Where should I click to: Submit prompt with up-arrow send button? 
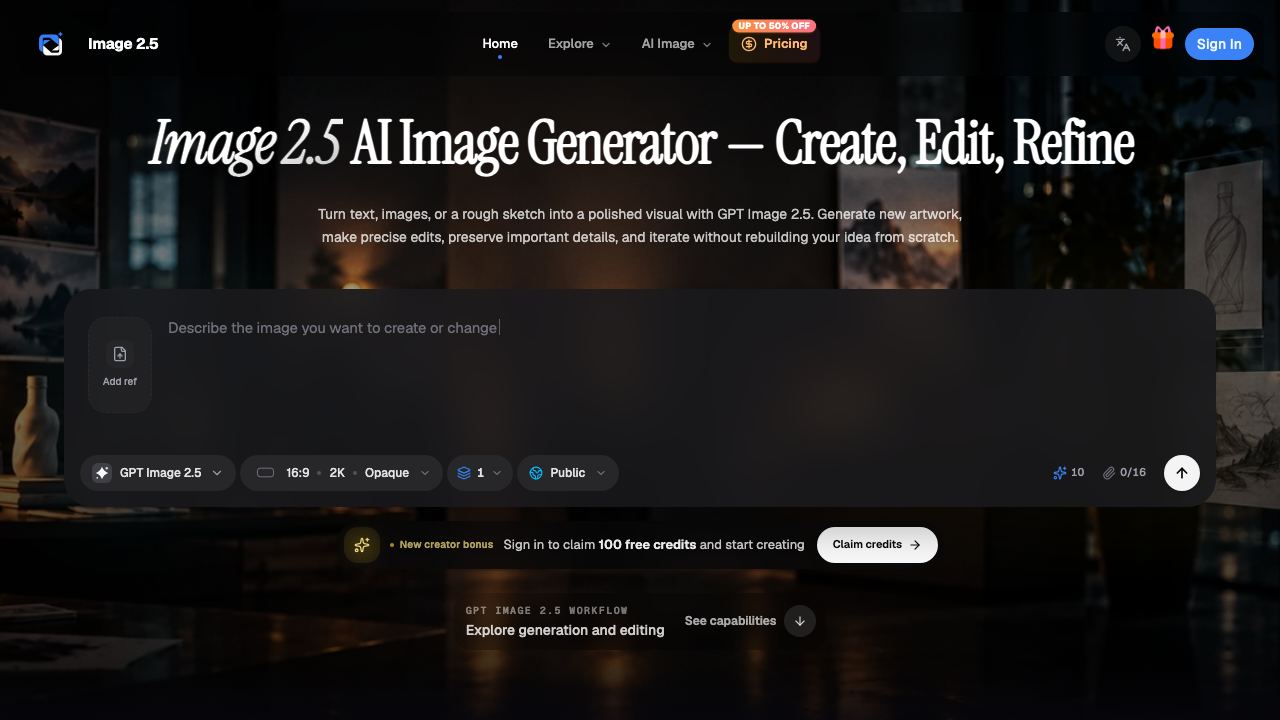[x=1182, y=473]
